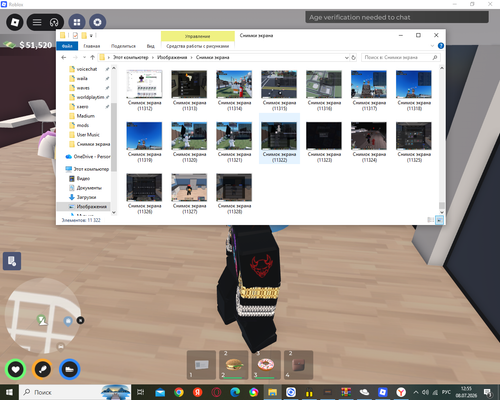Select thumbnail Снимок экрана (11324)
Viewport: 500px width, 400px height.
pos(369,142)
